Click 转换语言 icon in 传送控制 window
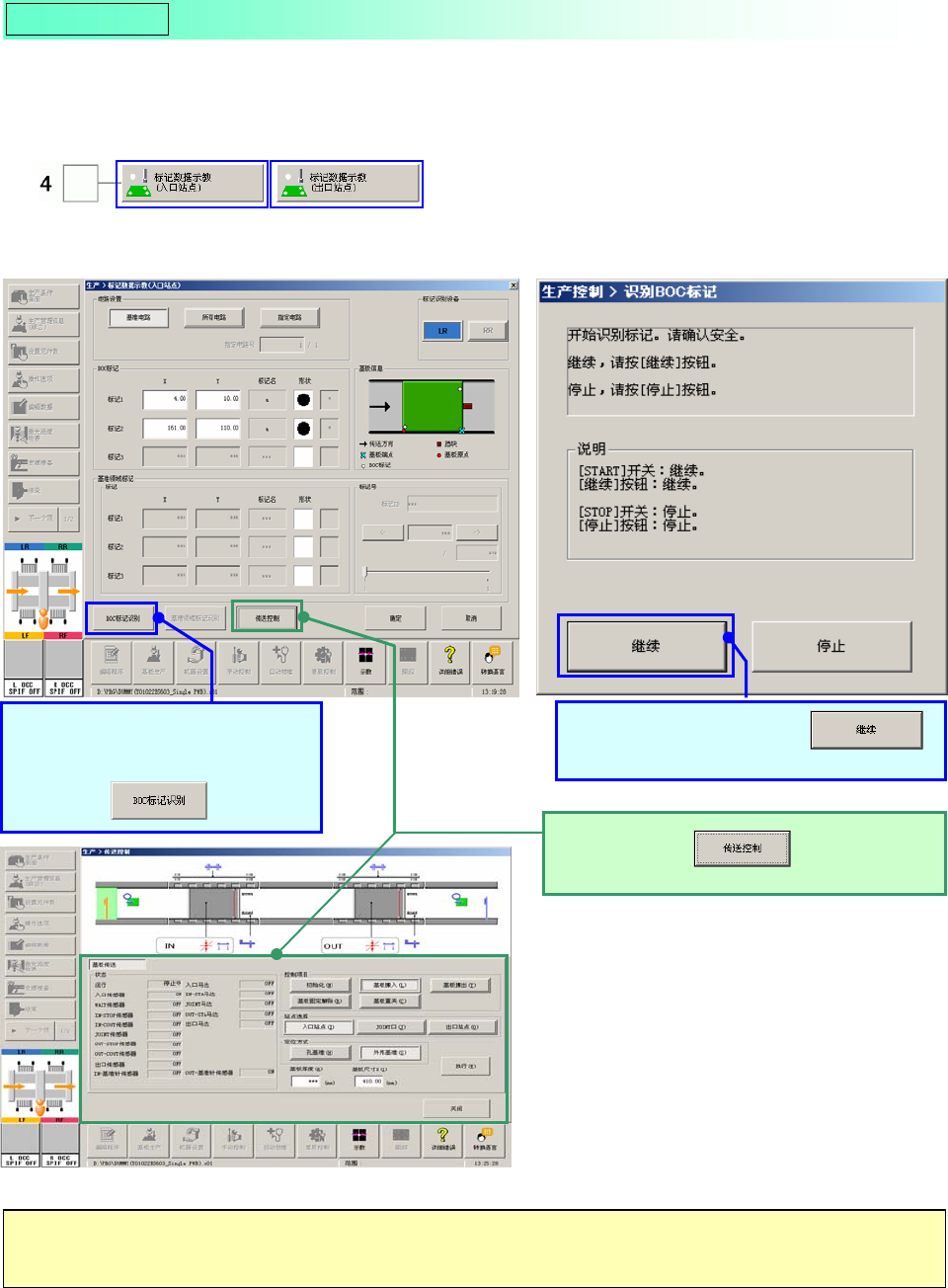This screenshot has height=1288, width=948. [x=485, y=1140]
